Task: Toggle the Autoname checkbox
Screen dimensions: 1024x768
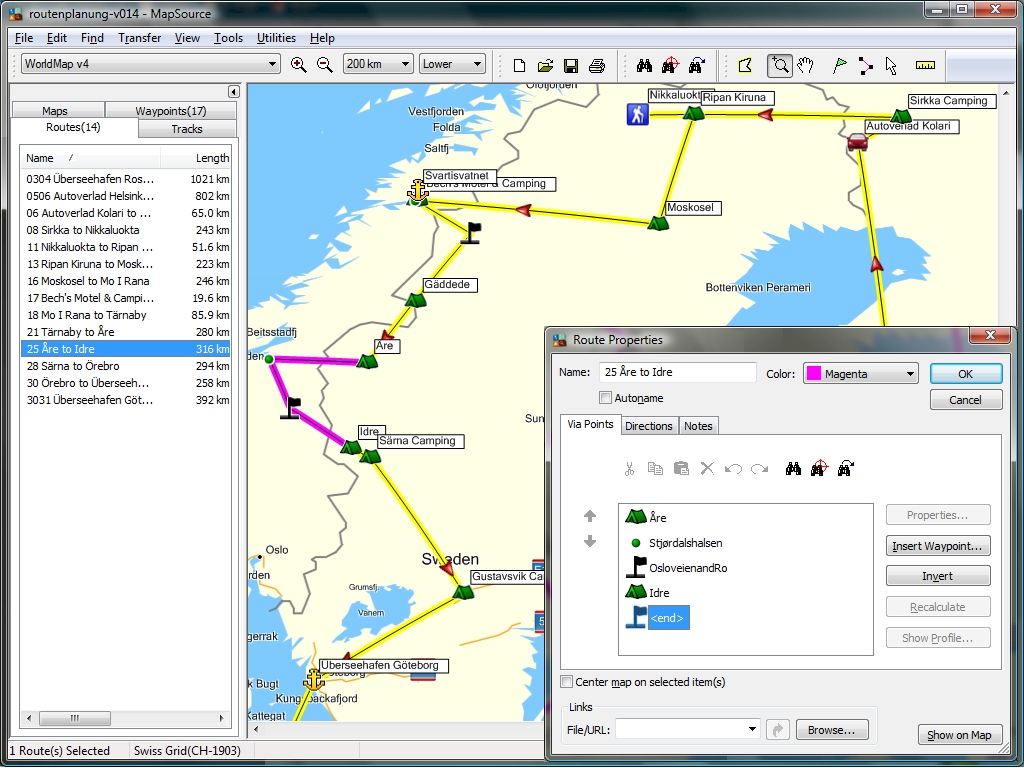Action: tap(605, 398)
